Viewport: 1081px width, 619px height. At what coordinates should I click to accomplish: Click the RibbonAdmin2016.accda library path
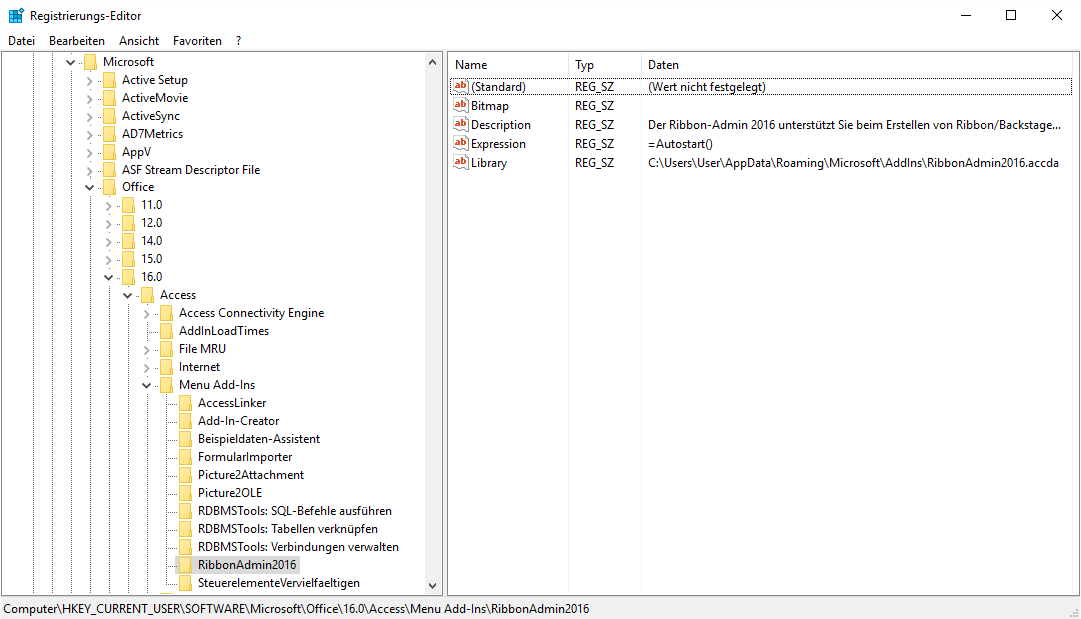pos(853,163)
